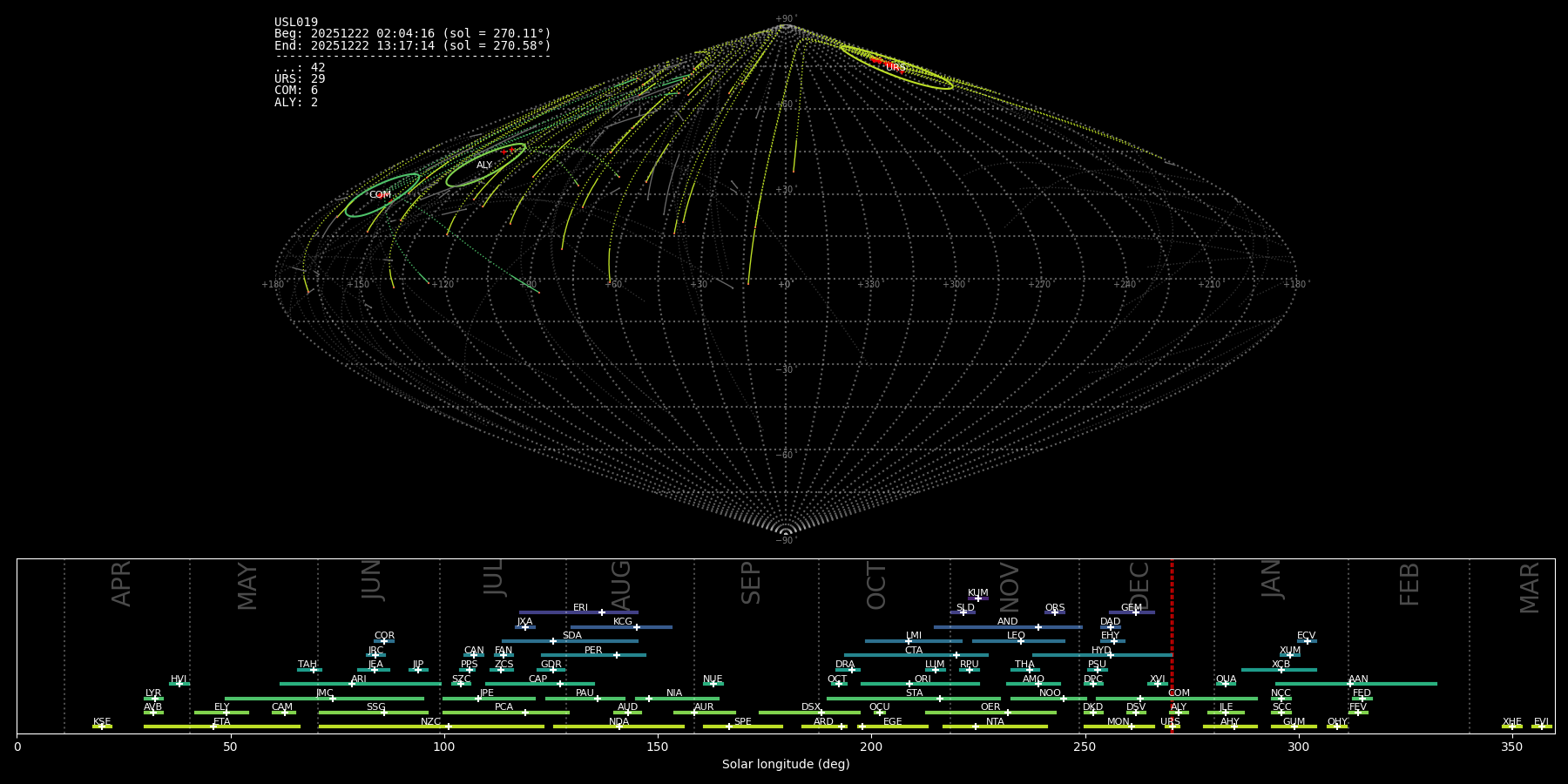Screen dimensions: 1568x784
Task: Click the +90° north pole label
Action: click(x=785, y=19)
